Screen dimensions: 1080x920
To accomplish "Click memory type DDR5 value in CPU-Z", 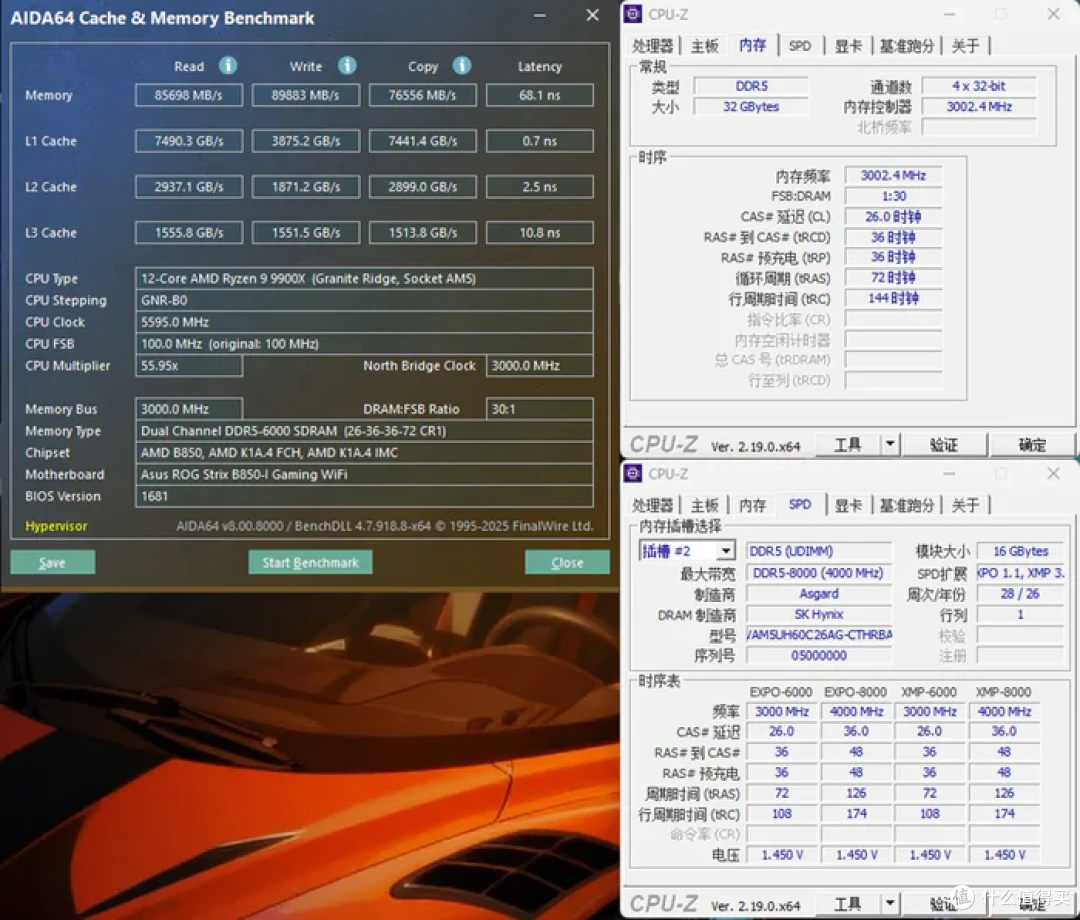I will pos(751,86).
